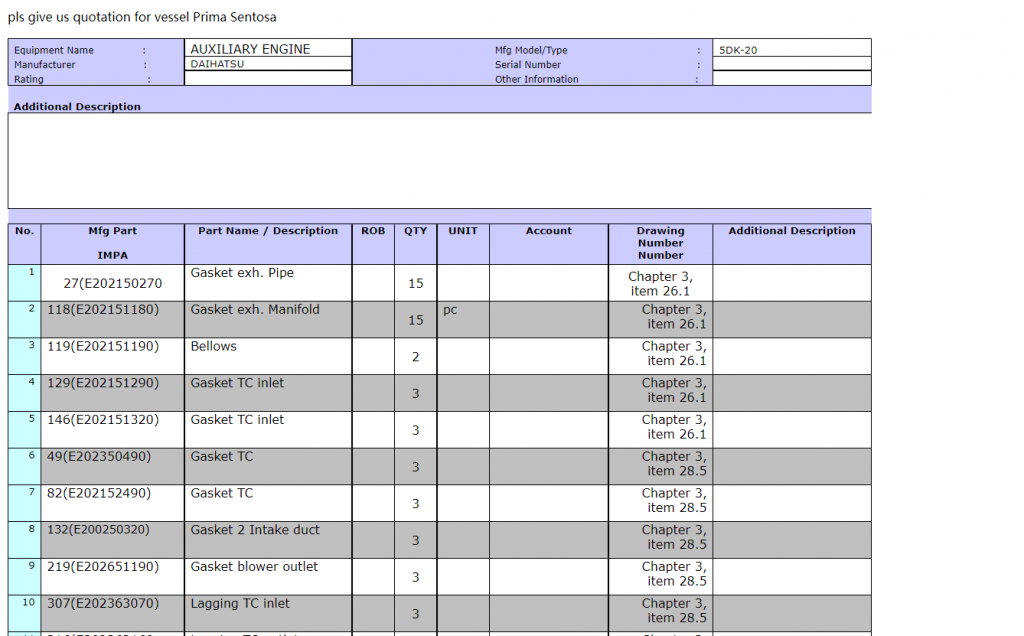The image size is (1024, 636).
Task: Focus the empty Serial Number field
Action: [791, 64]
